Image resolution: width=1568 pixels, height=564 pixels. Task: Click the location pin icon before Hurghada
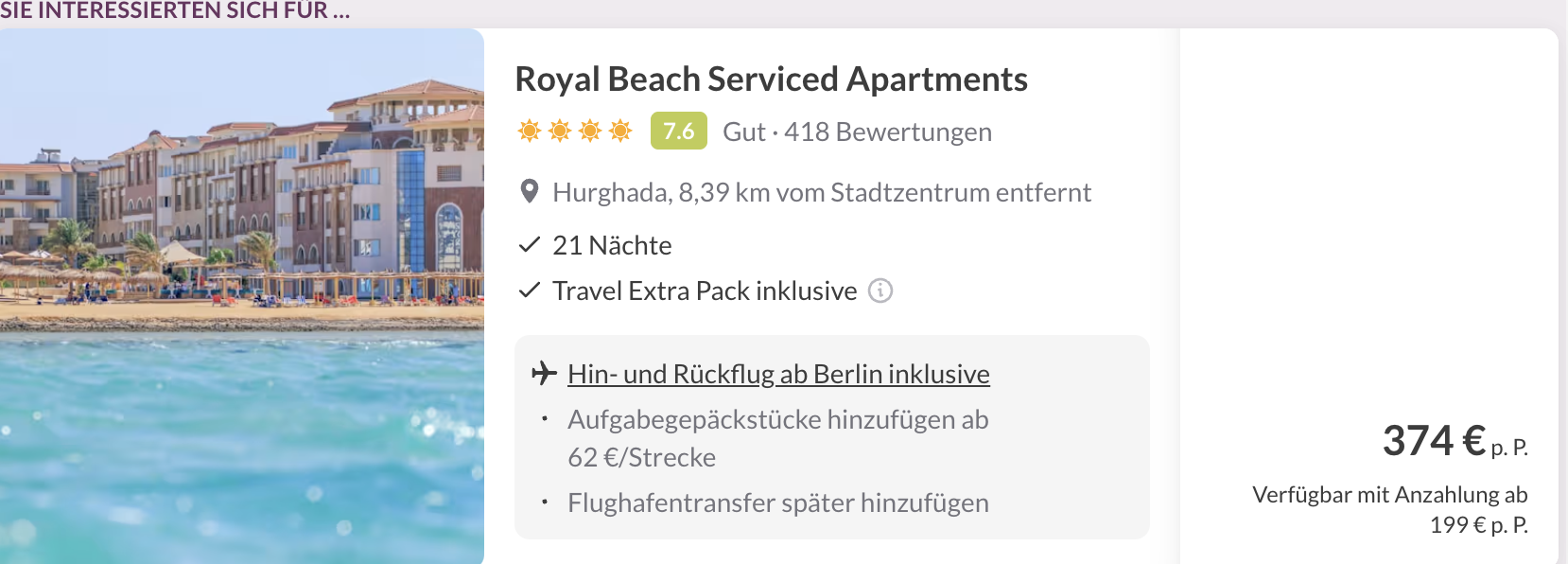[x=530, y=192]
